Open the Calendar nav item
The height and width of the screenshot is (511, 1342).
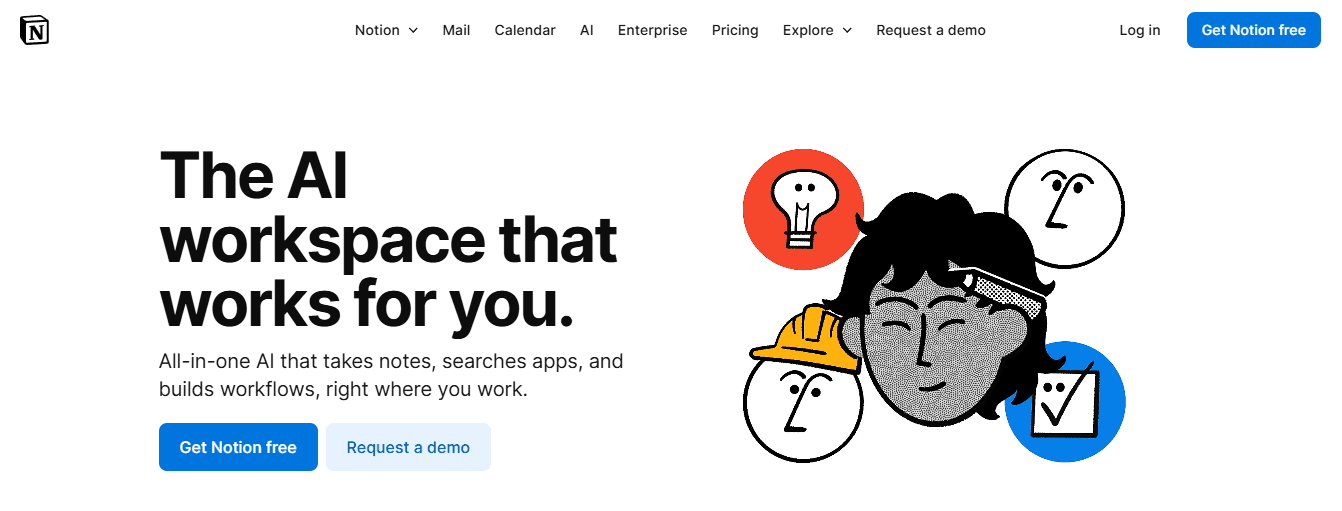525,30
